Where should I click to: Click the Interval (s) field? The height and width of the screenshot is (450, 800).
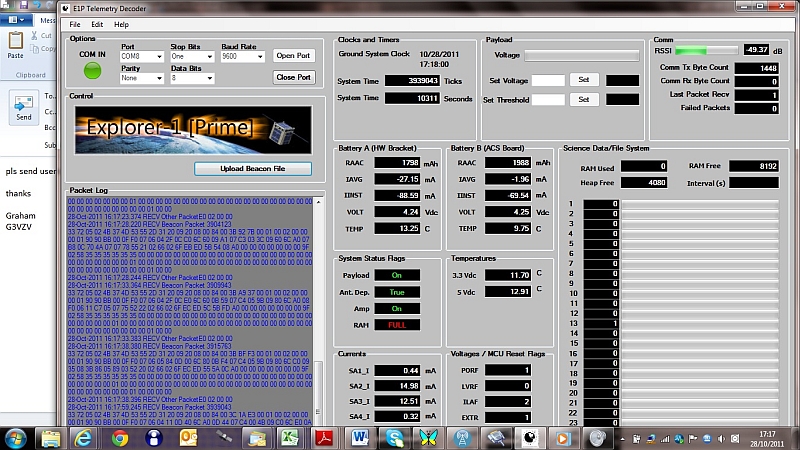click(754, 183)
